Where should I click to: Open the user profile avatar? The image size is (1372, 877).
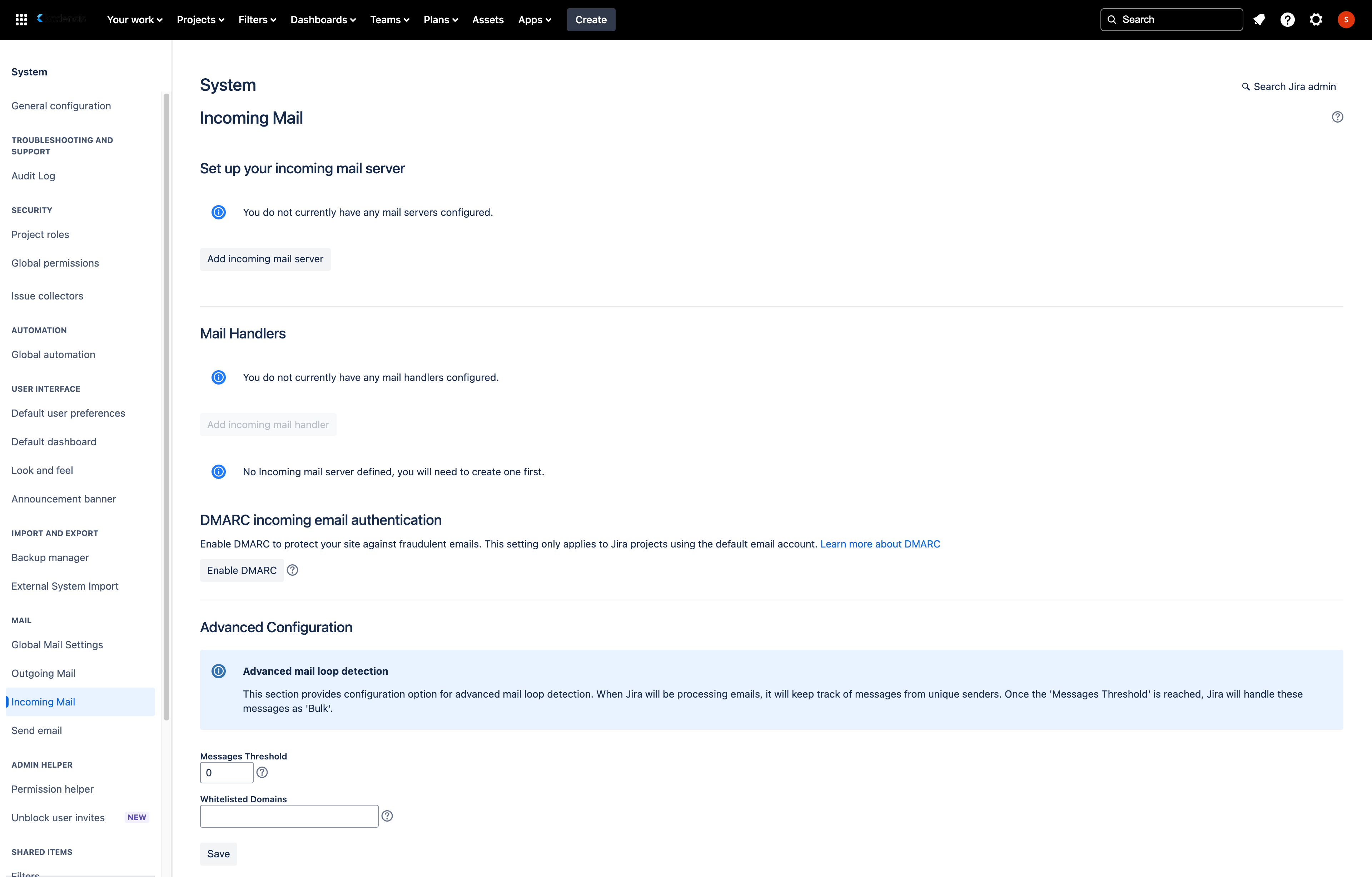tap(1346, 20)
